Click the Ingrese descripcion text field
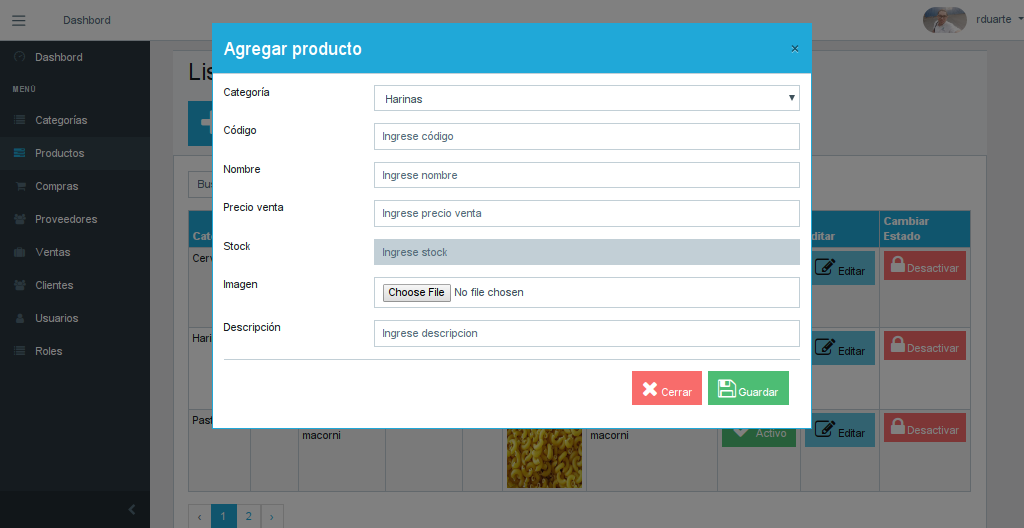The width and height of the screenshot is (1024, 528). [586, 333]
